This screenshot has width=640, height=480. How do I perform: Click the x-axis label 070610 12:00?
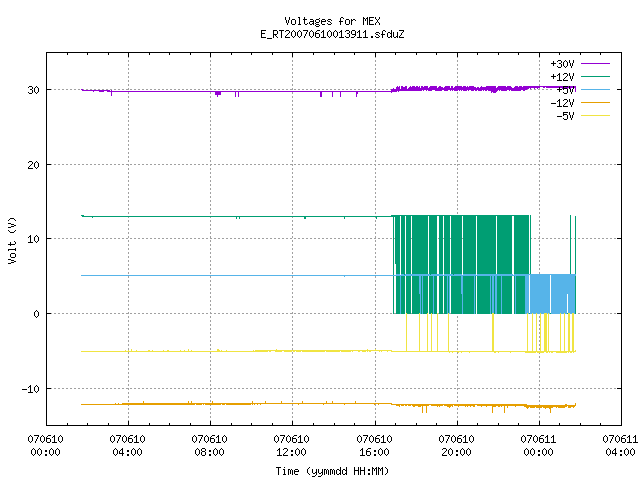click(x=291, y=446)
